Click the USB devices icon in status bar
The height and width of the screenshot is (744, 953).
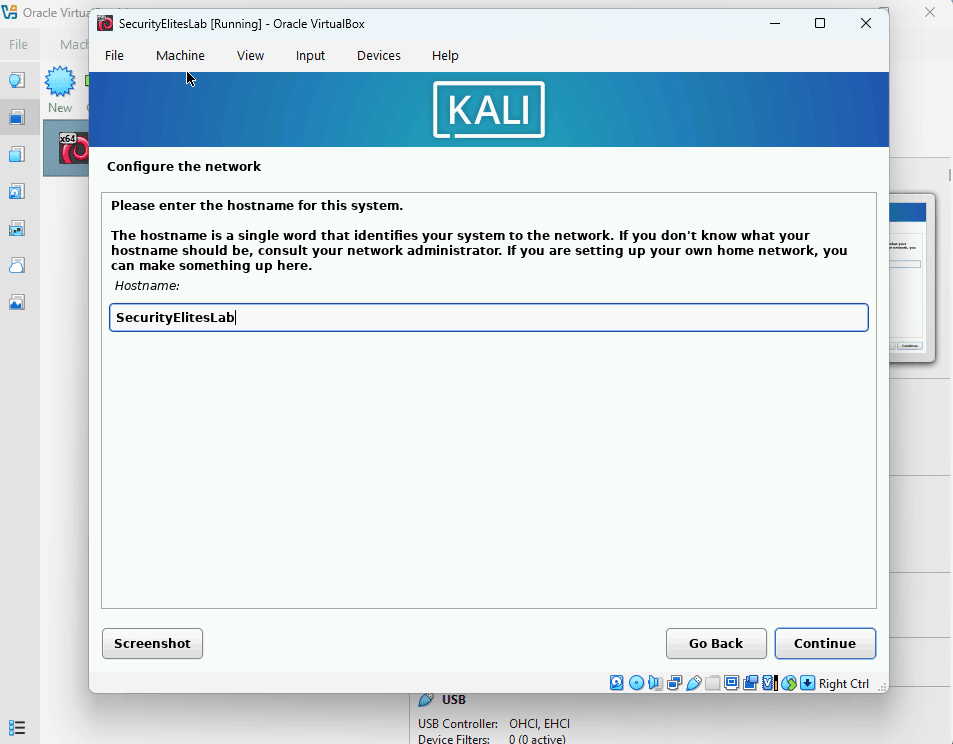tap(692, 683)
